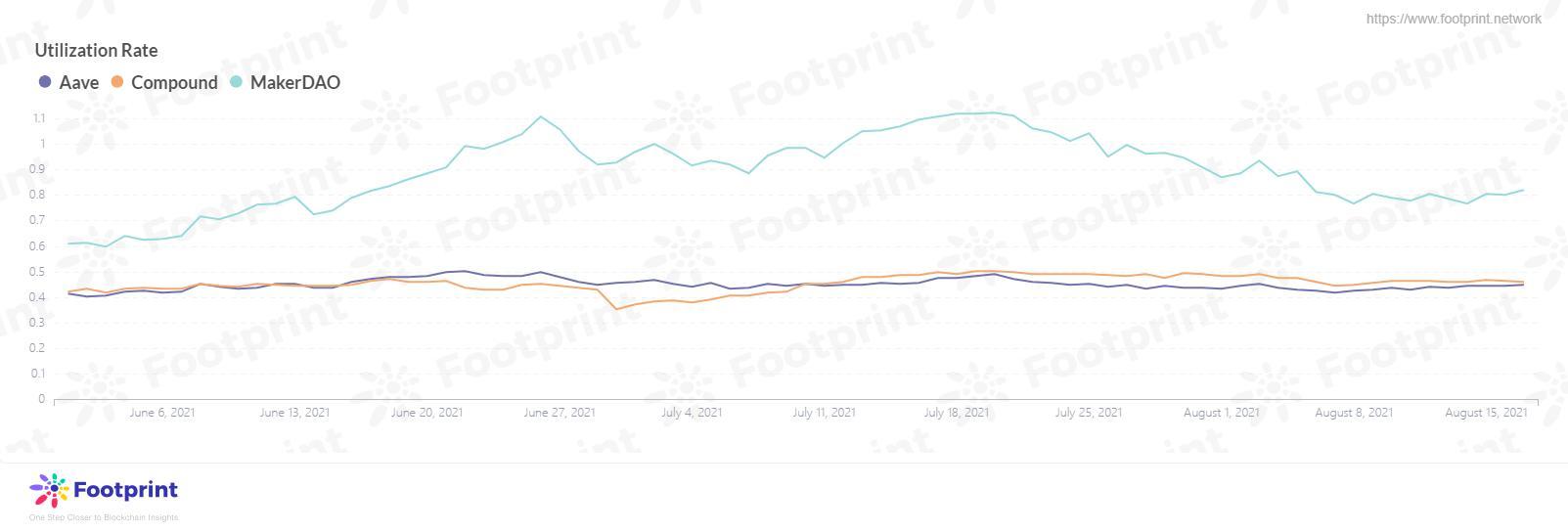Click the July 18, 2021 axis label

point(956,413)
